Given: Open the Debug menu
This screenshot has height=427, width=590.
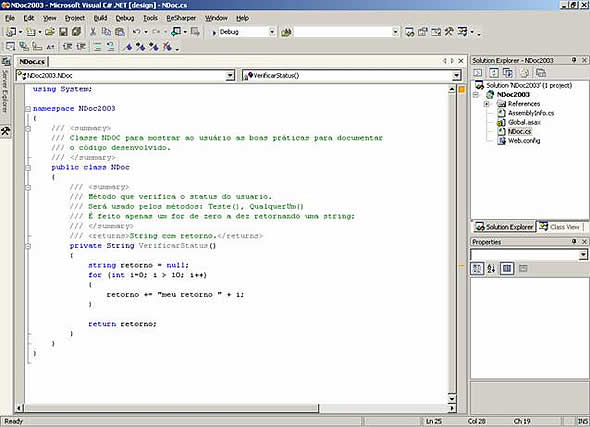Looking at the screenshot, I should point(125,18).
